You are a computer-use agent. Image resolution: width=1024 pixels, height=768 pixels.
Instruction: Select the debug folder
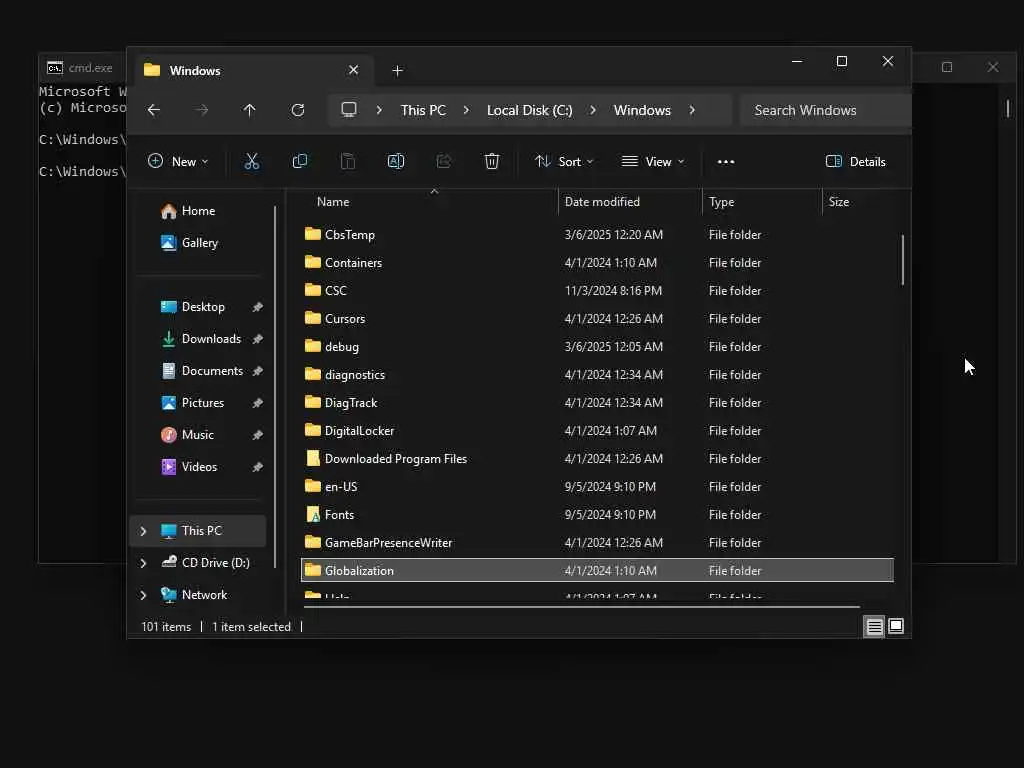point(597,347)
